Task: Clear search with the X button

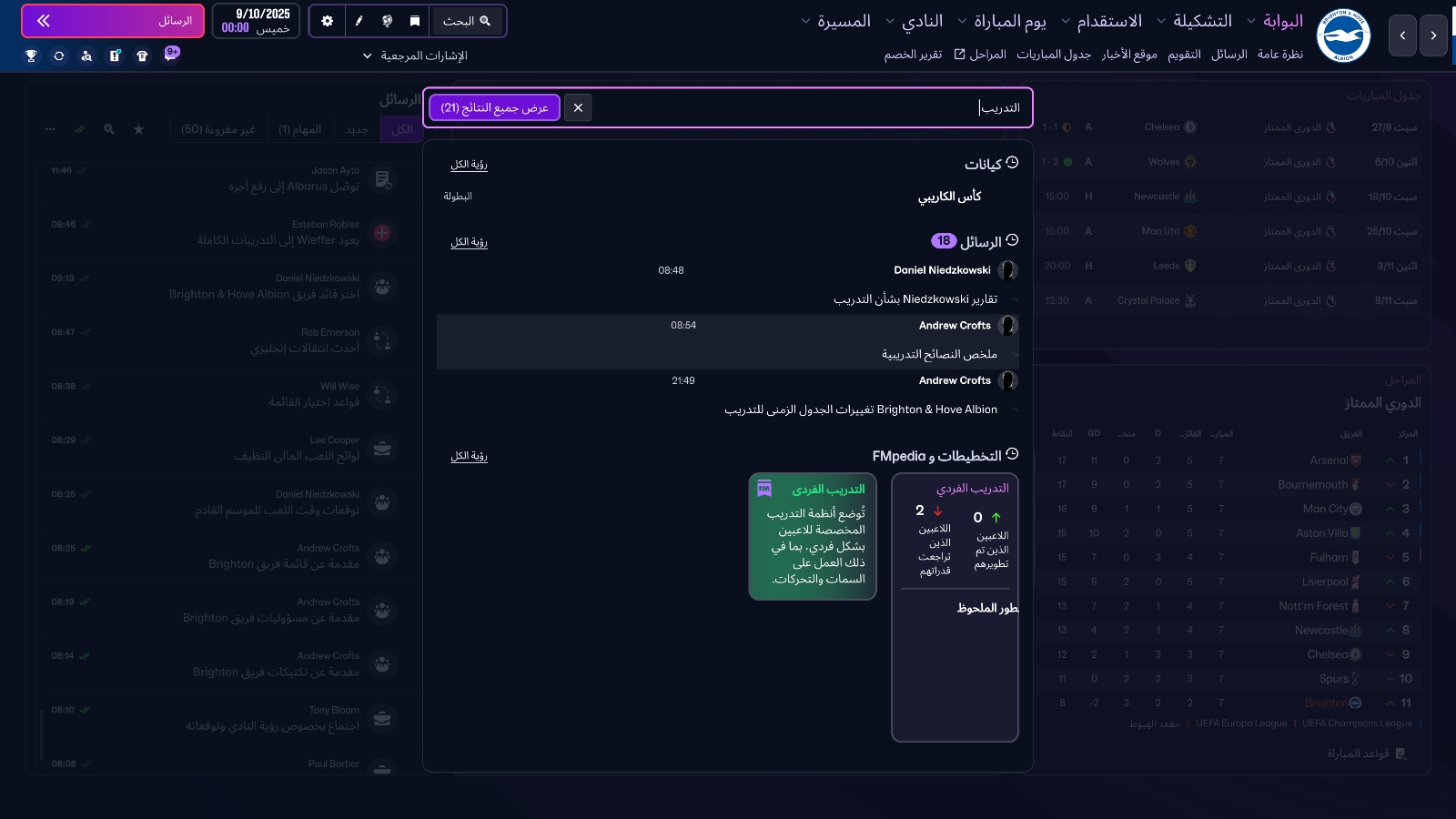Action: tap(578, 107)
